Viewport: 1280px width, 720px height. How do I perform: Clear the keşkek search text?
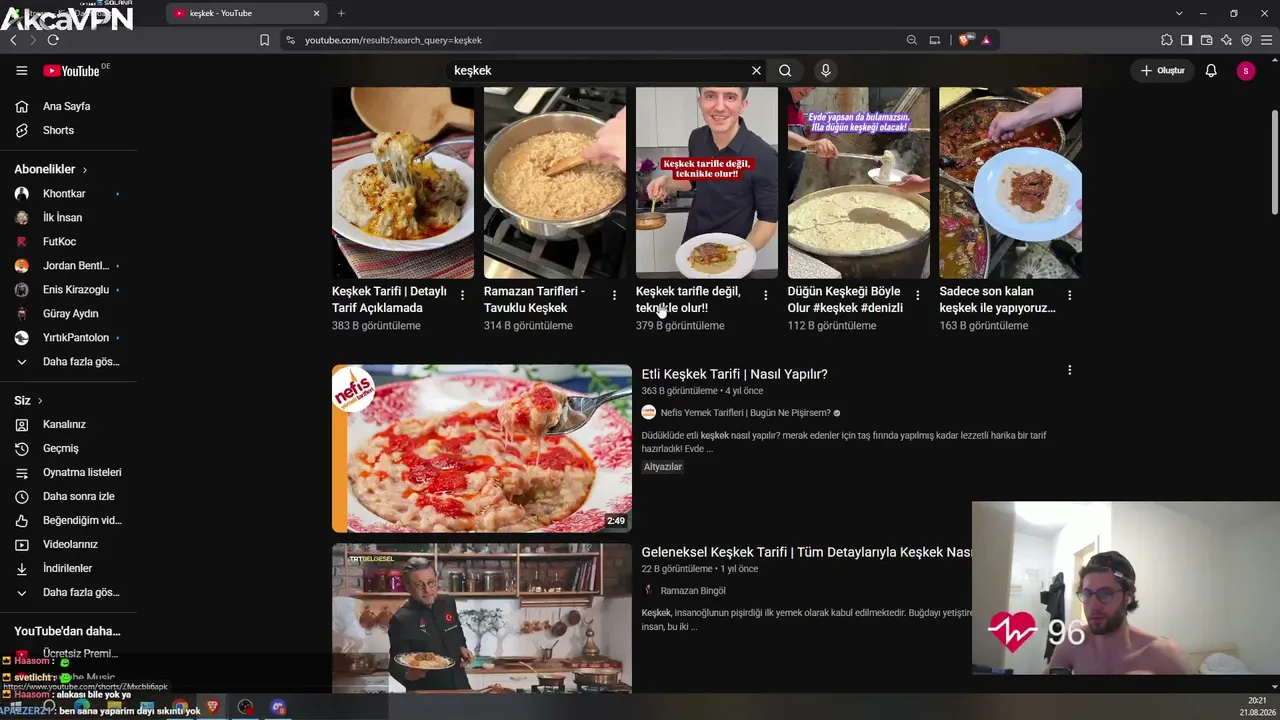coord(756,71)
